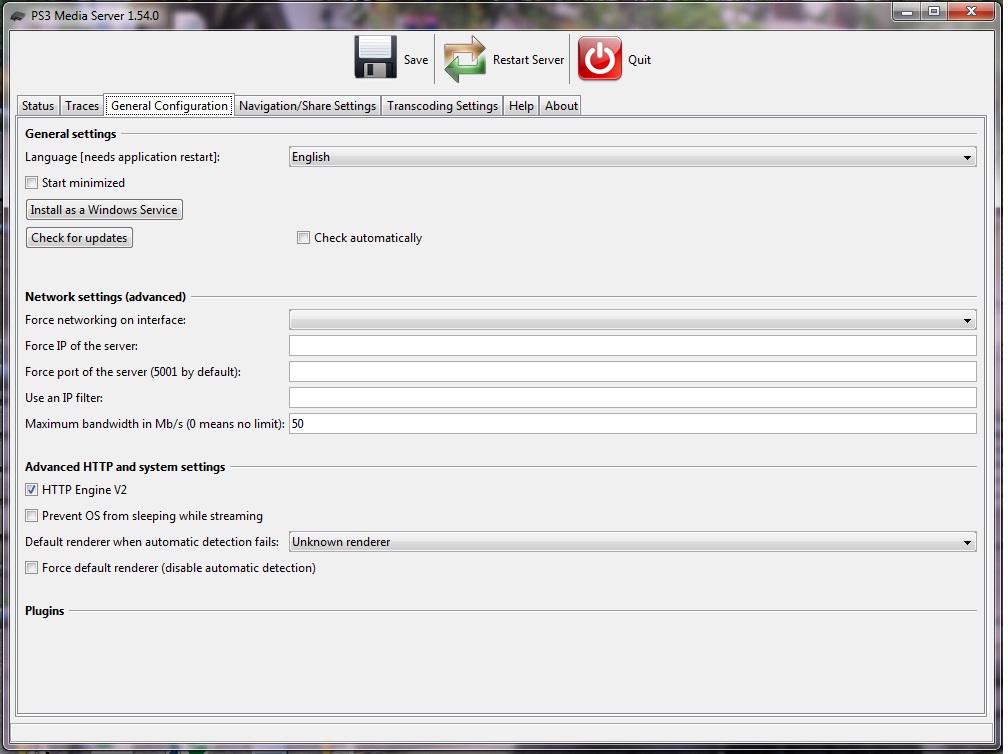Toggle Force default renderer checkbox
Viewport: 1008px width, 754px height.
(x=32, y=568)
